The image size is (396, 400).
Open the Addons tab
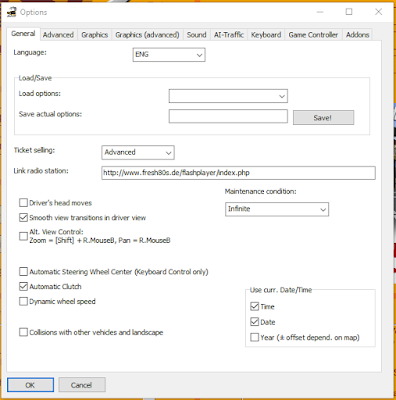click(357, 35)
